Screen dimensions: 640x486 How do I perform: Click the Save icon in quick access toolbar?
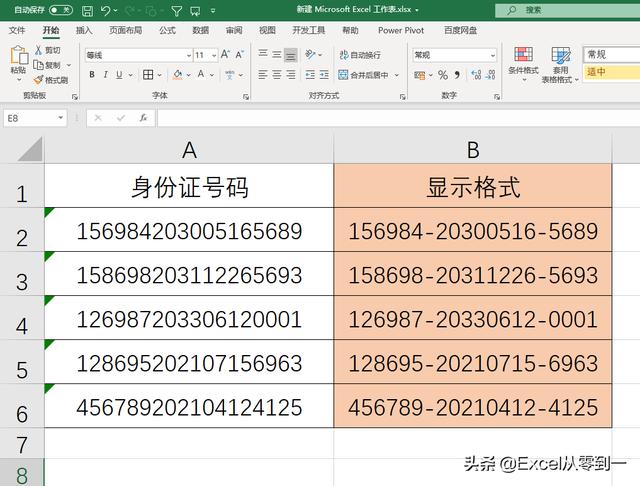click(87, 10)
